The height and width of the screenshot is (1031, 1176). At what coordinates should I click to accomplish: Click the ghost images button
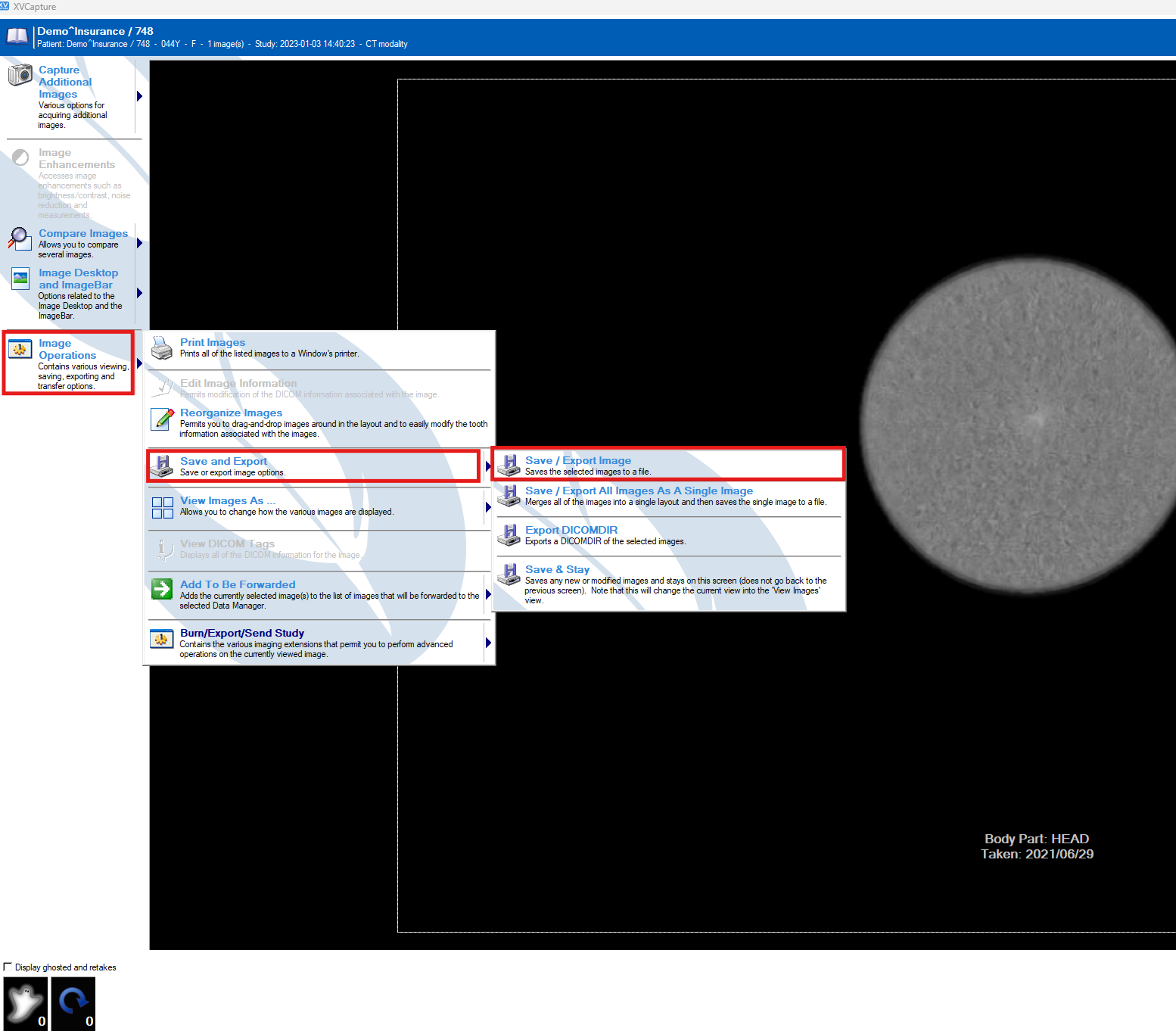click(x=26, y=1003)
